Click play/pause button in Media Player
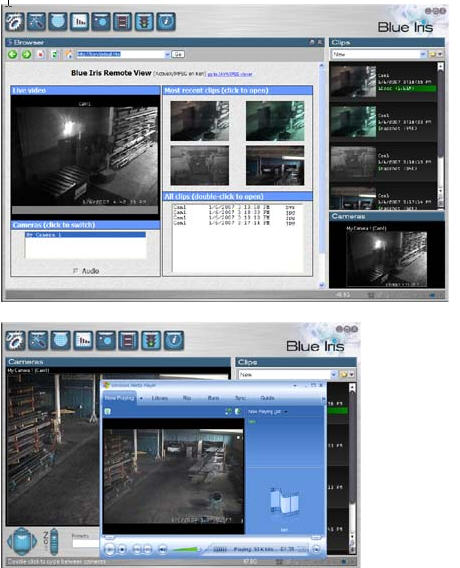This screenshot has width=460, height=568. pos(109,550)
